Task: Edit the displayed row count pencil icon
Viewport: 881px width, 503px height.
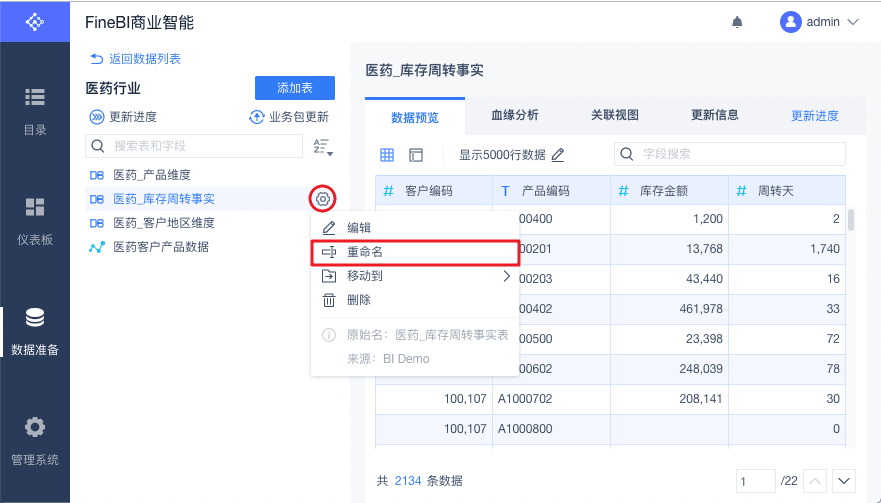Action: click(558, 155)
